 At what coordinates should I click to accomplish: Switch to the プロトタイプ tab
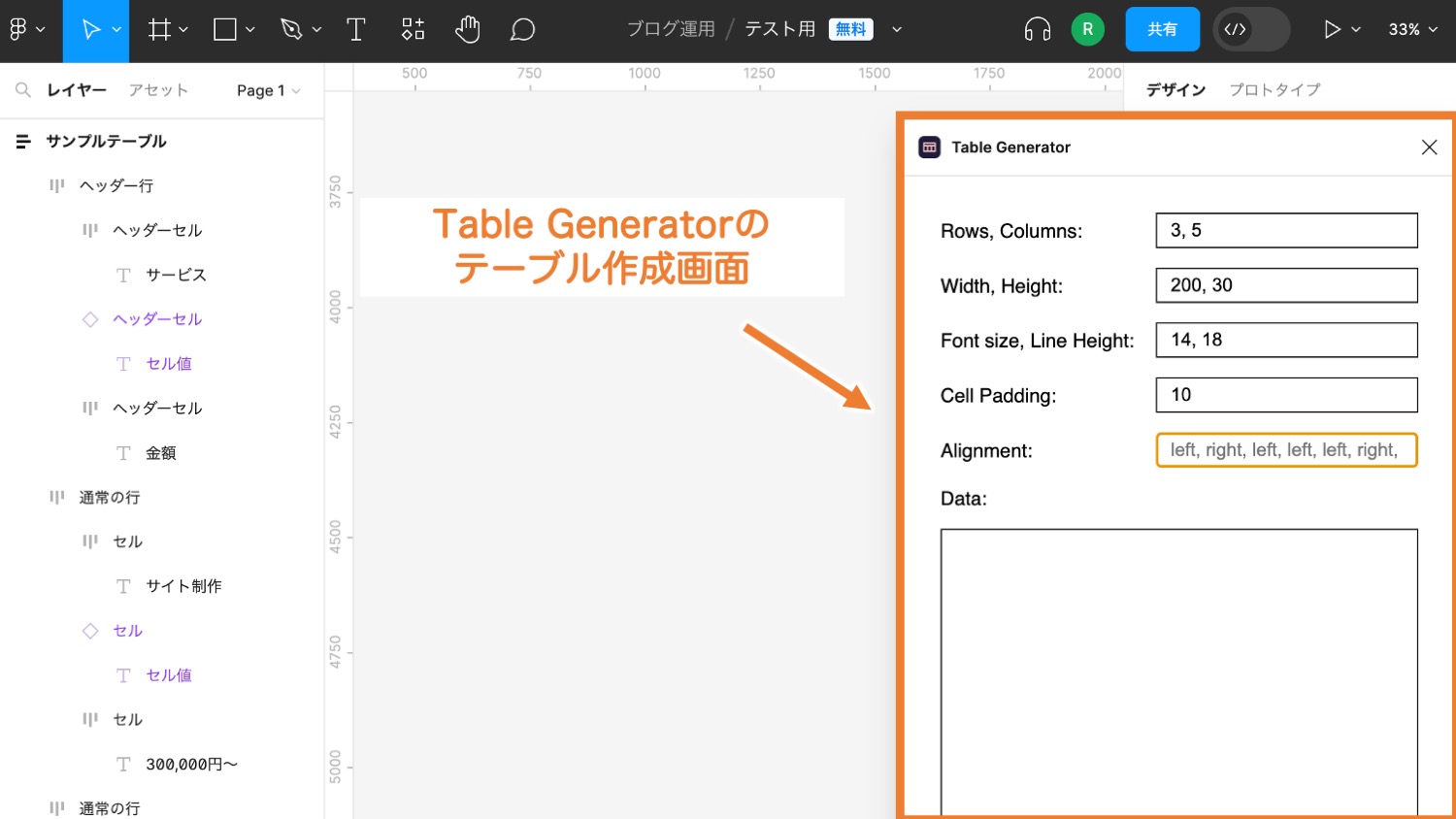tap(1274, 89)
